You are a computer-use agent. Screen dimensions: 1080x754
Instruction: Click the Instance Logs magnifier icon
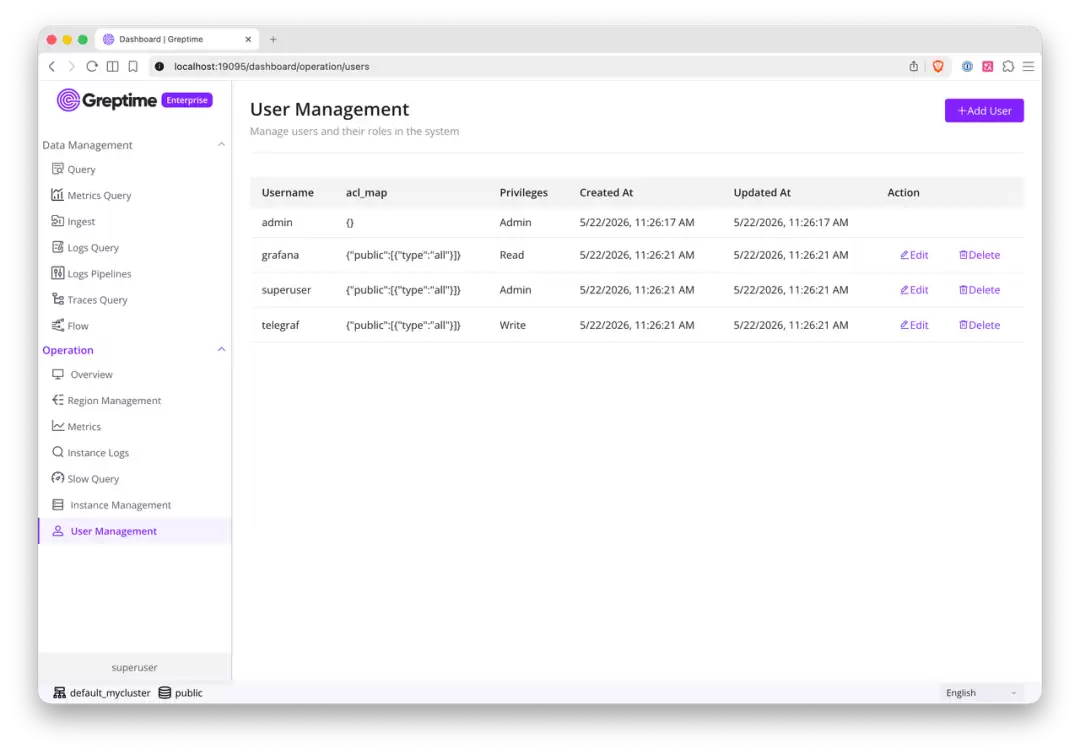58,452
